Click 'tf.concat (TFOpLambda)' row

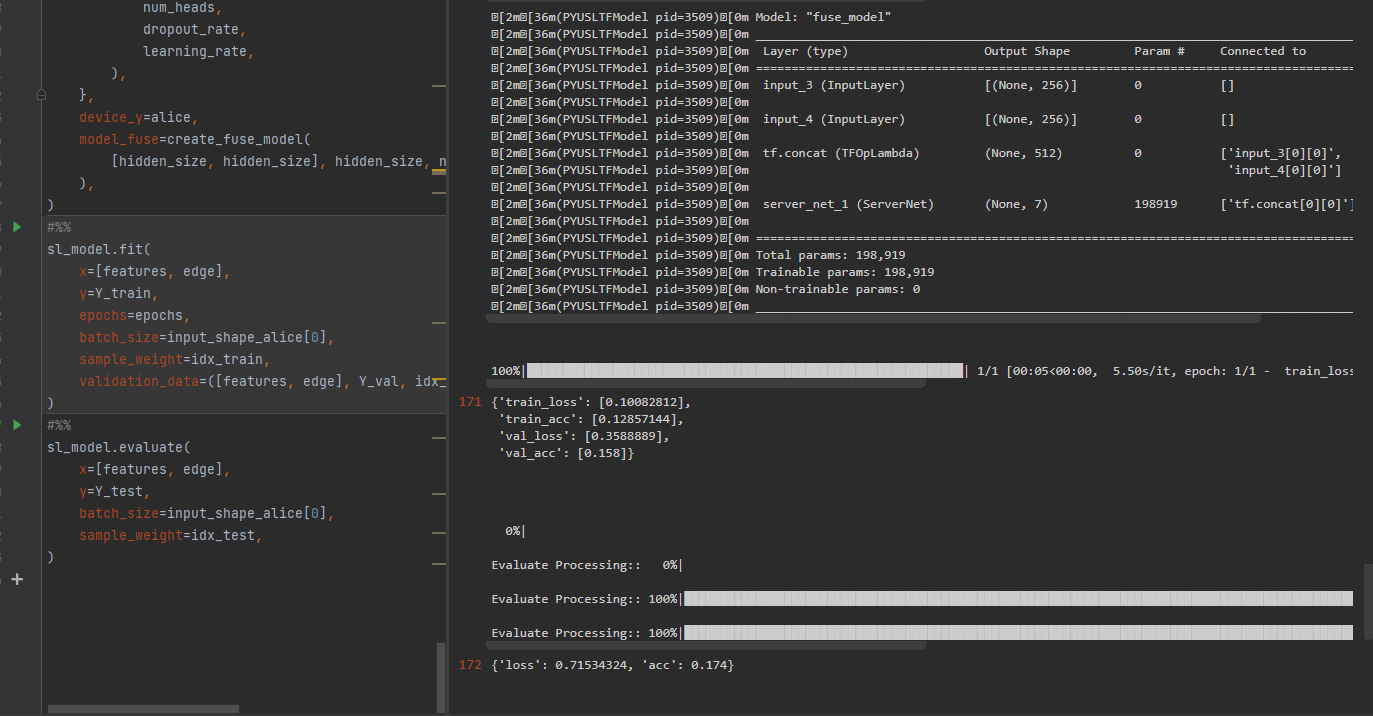[x=841, y=153]
